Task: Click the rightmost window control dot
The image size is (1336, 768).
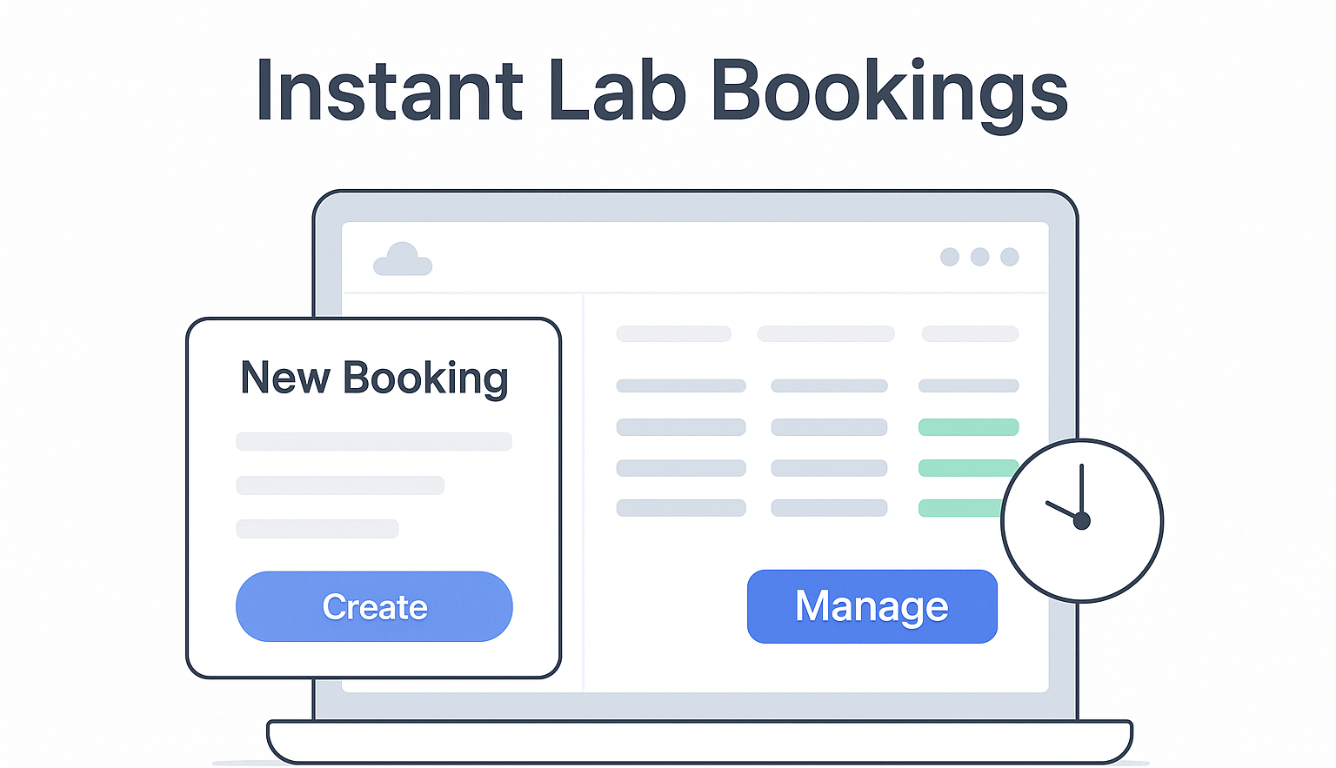Action: (x=1010, y=257)
